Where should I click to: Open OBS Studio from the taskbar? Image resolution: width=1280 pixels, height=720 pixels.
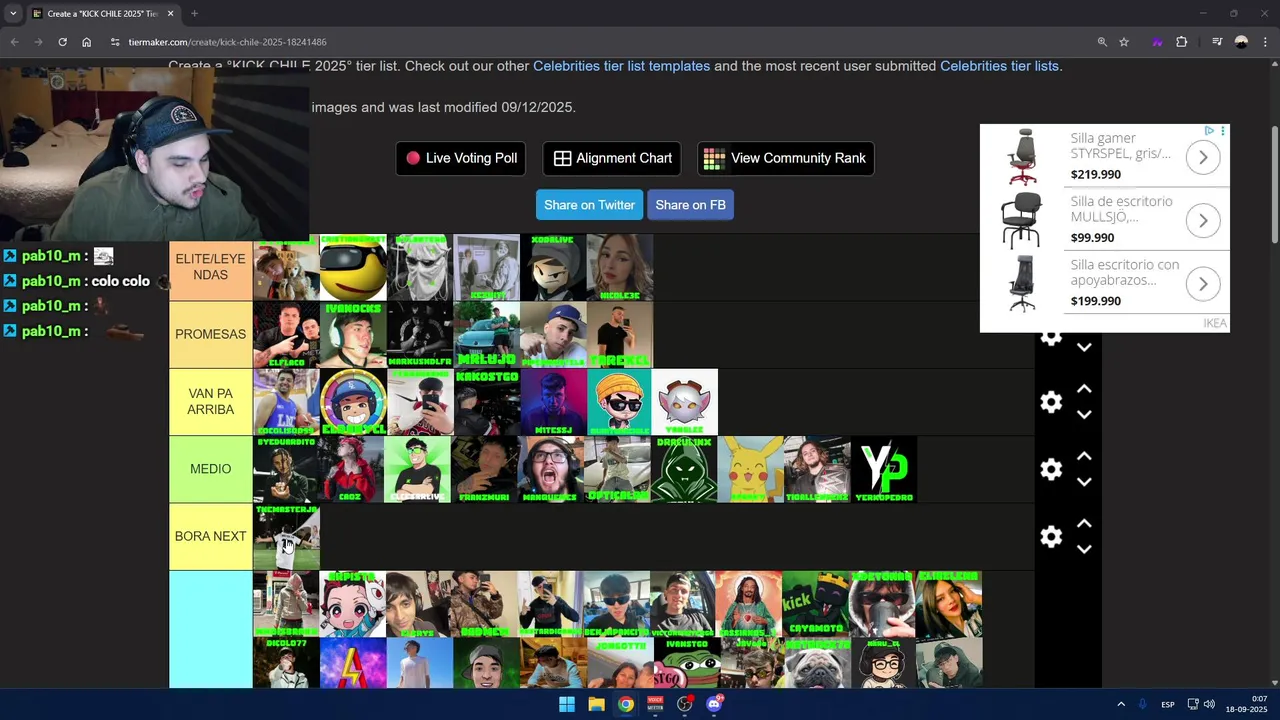point(685,704)
